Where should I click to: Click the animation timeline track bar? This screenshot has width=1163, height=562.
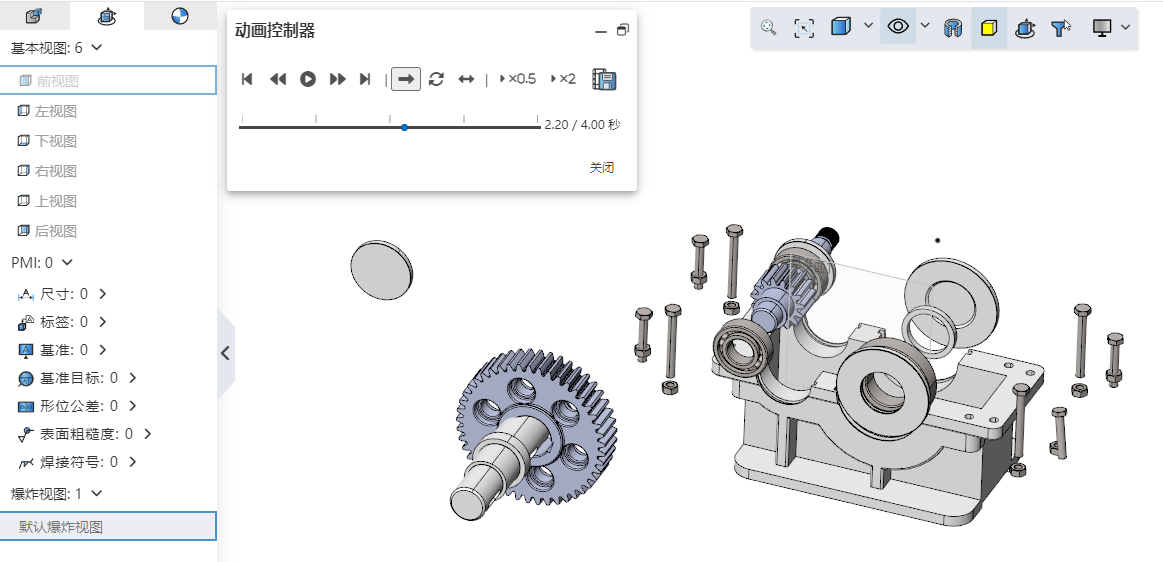coord(389,128)
